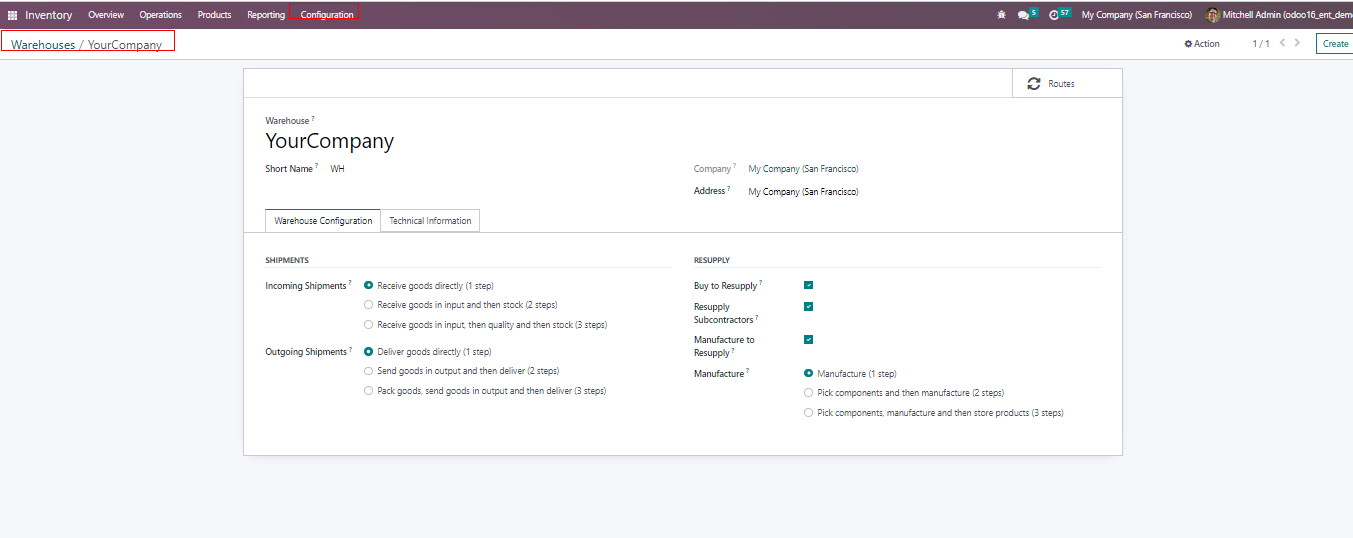Open Company link My Company (San Francisco)

tap(803, 169)
